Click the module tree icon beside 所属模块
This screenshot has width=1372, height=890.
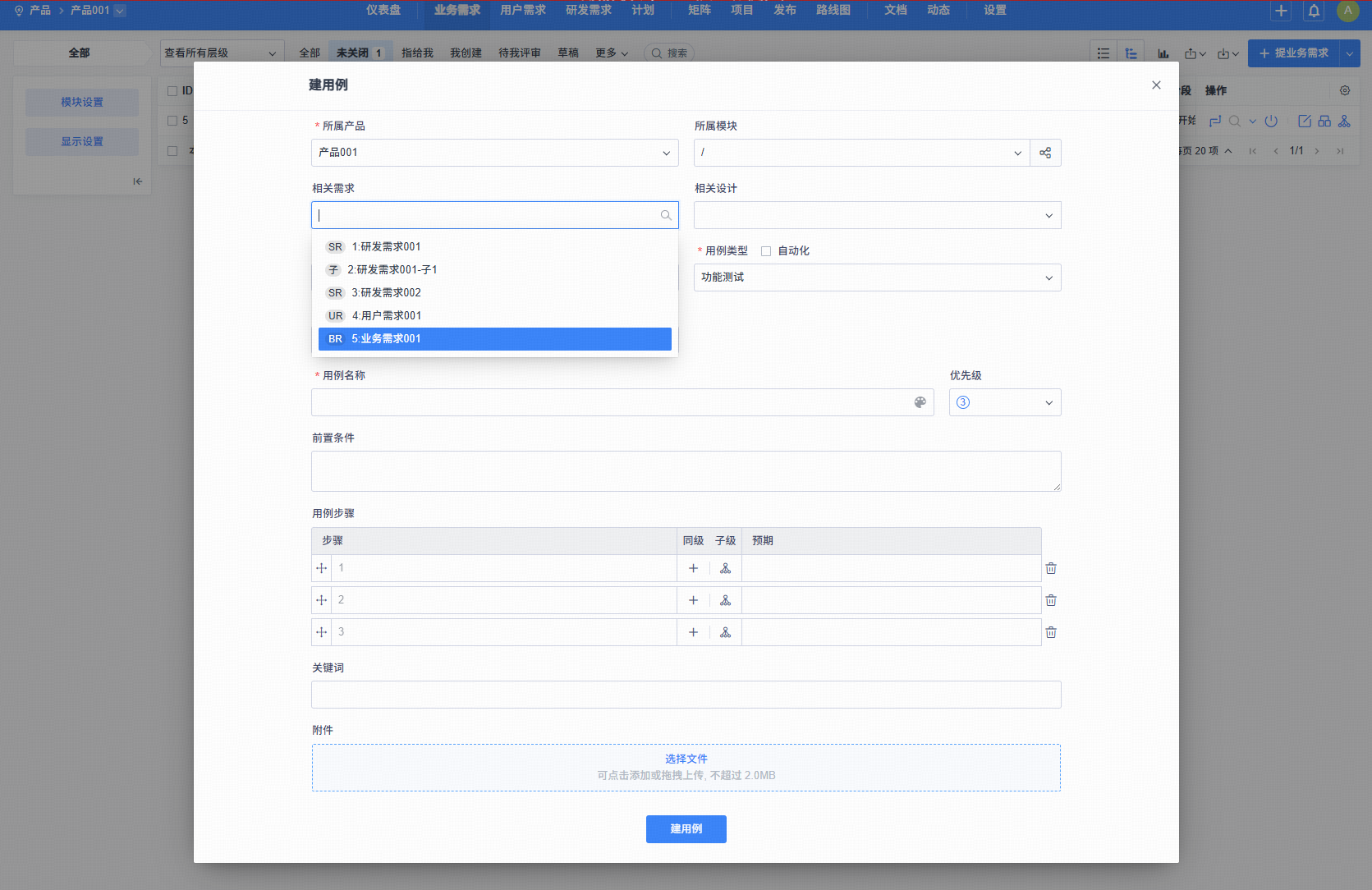pos(1045,153)
